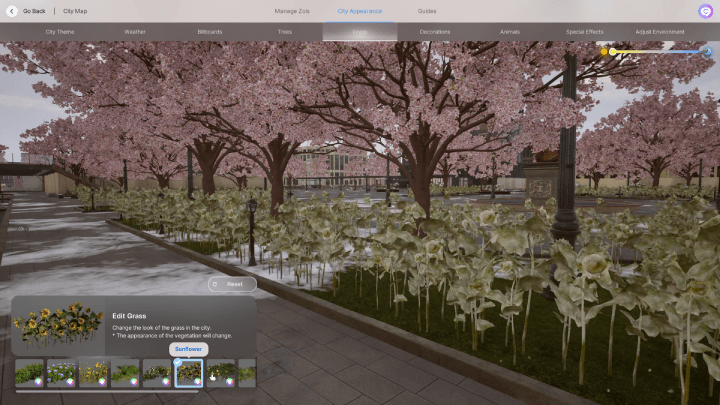Select the yellow wildflower grass thumbnail

[x=93, y=372]
